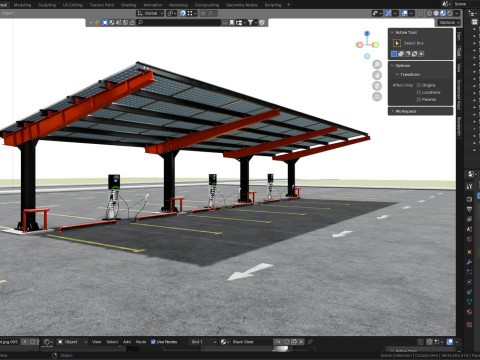Image resolution: width=480 pixels, height=360 pixels.
Task: Open the shader type Object dropdown
Action: coord(72,342)
